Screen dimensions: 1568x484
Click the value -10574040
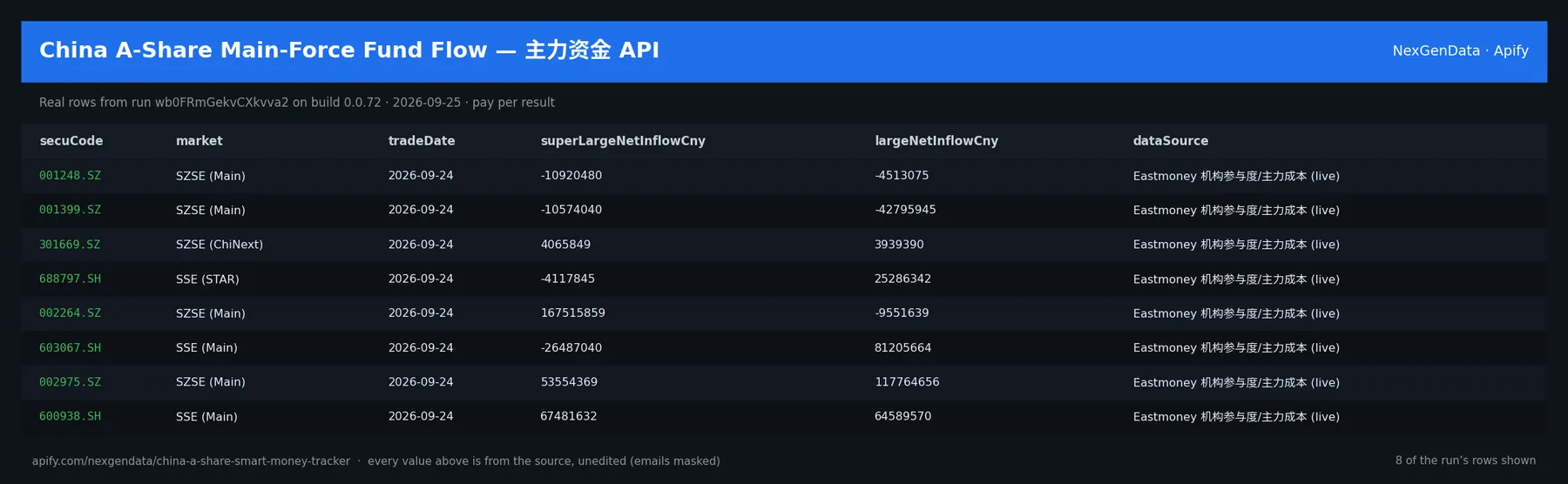coord(571,210)
